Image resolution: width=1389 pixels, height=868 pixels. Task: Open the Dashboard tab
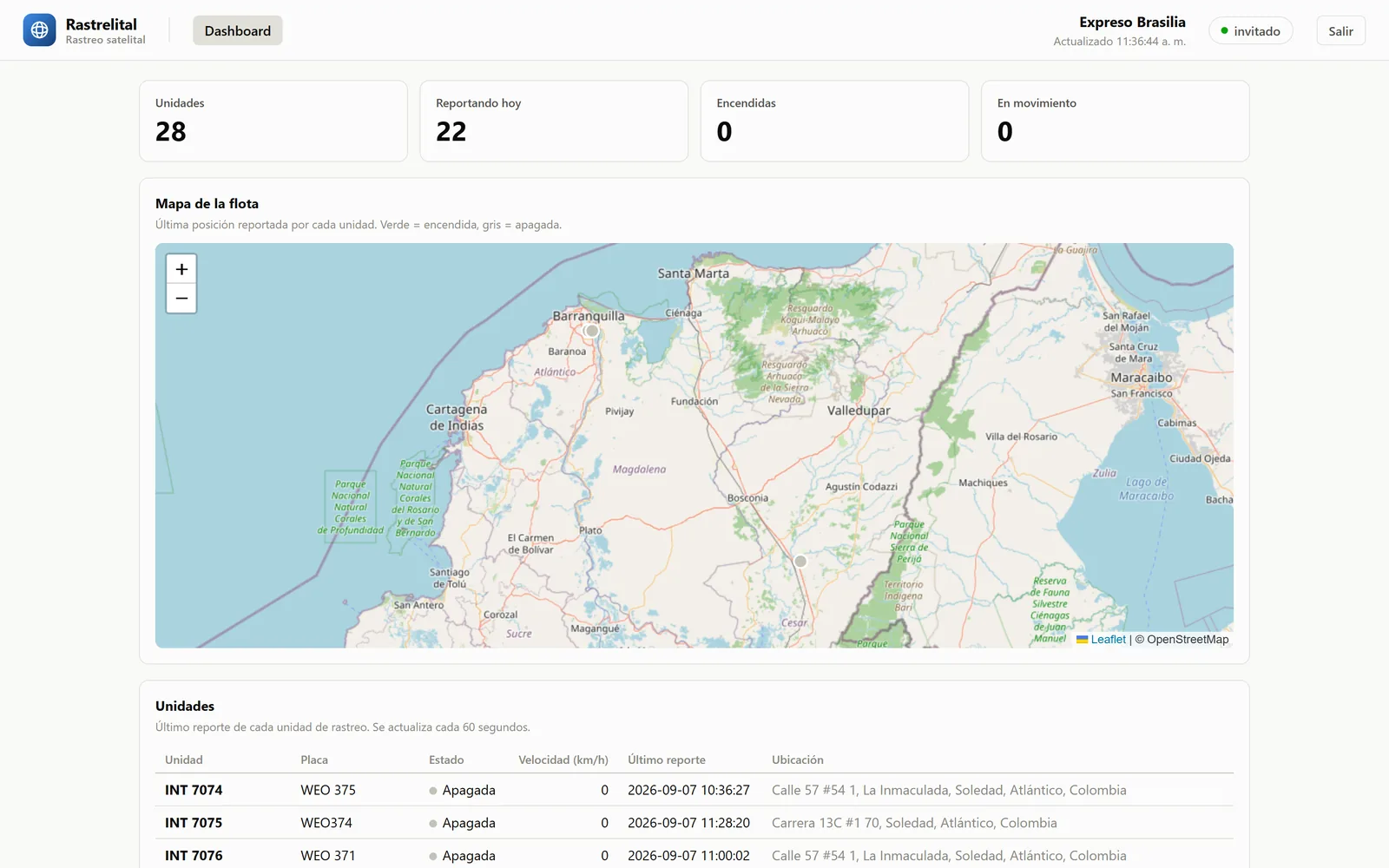[x=238, y=30]
